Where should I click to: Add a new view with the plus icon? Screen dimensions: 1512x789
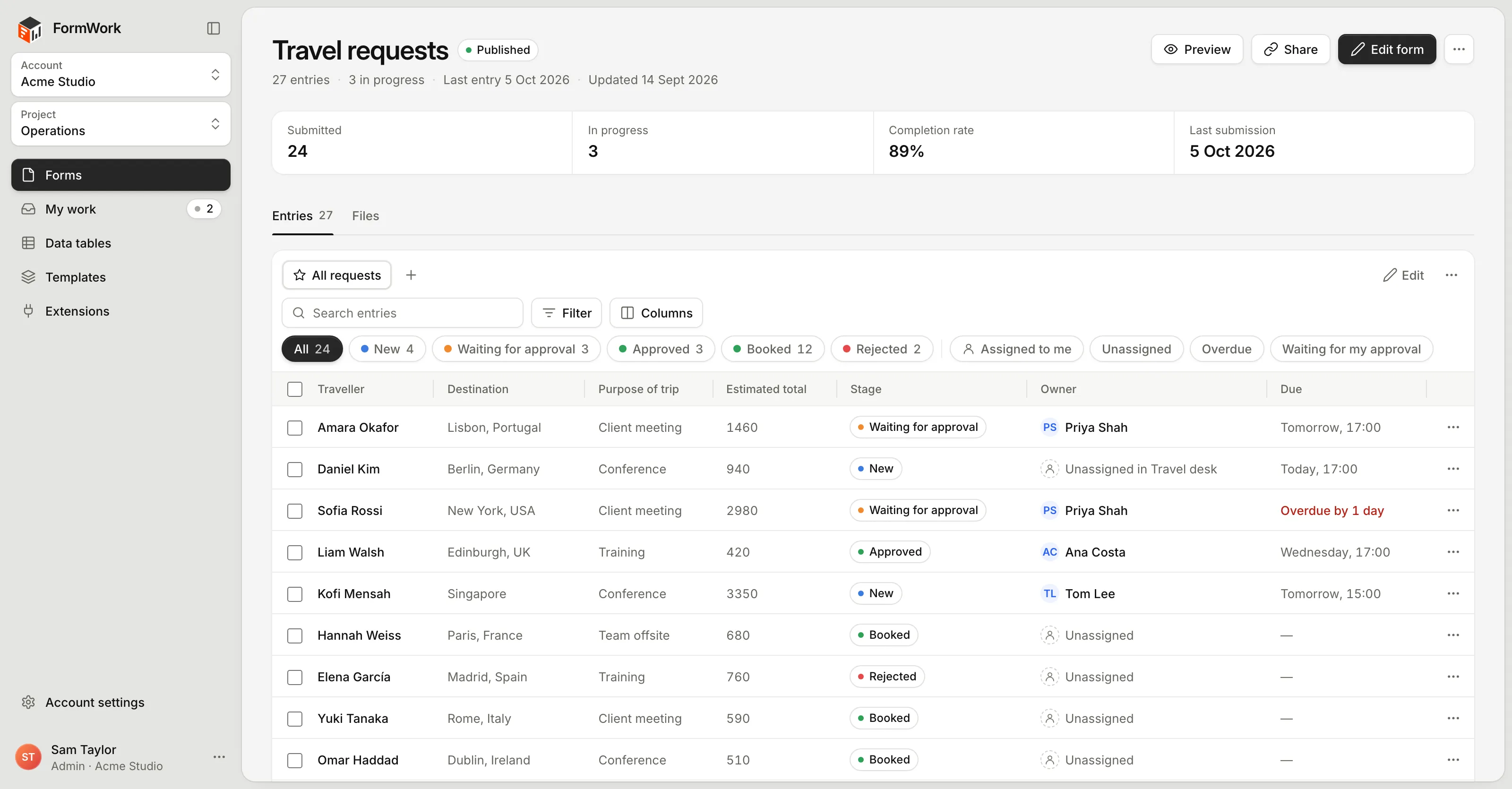[411, 275]
